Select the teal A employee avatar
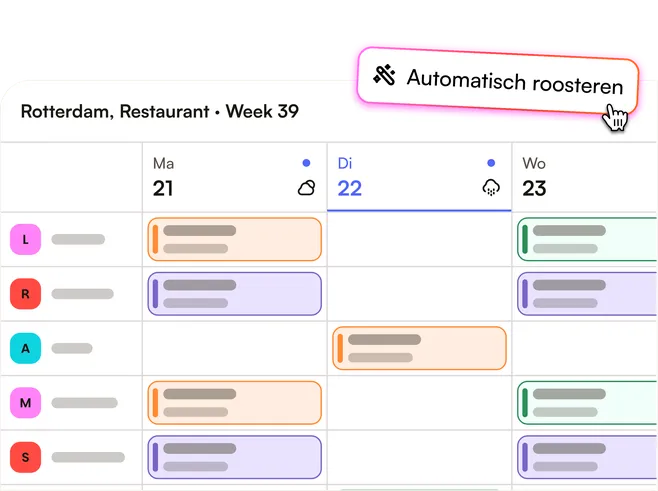The width and height of the screenshot is (658, 491). 26,348
